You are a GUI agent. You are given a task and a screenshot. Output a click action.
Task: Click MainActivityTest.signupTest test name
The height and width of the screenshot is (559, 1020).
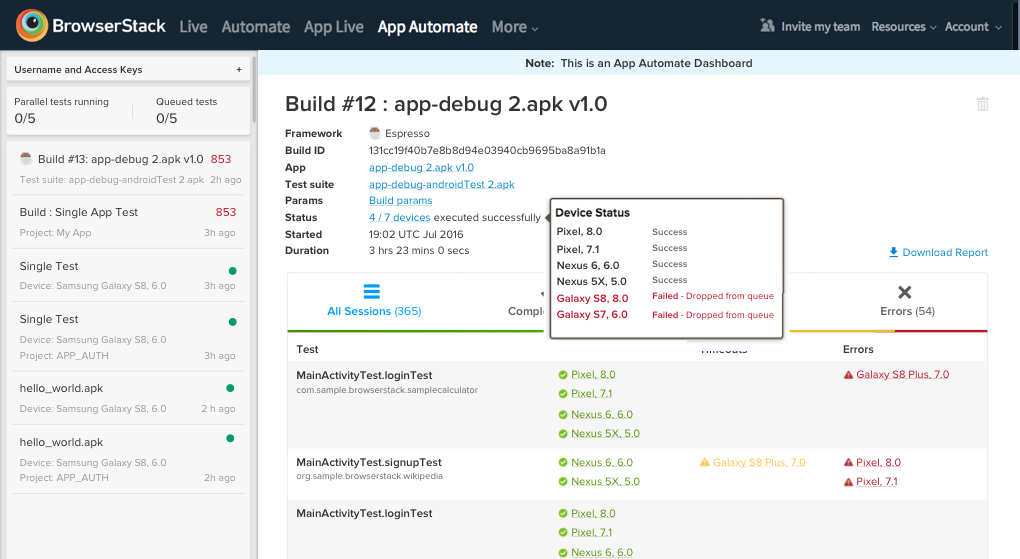(369, 462)
